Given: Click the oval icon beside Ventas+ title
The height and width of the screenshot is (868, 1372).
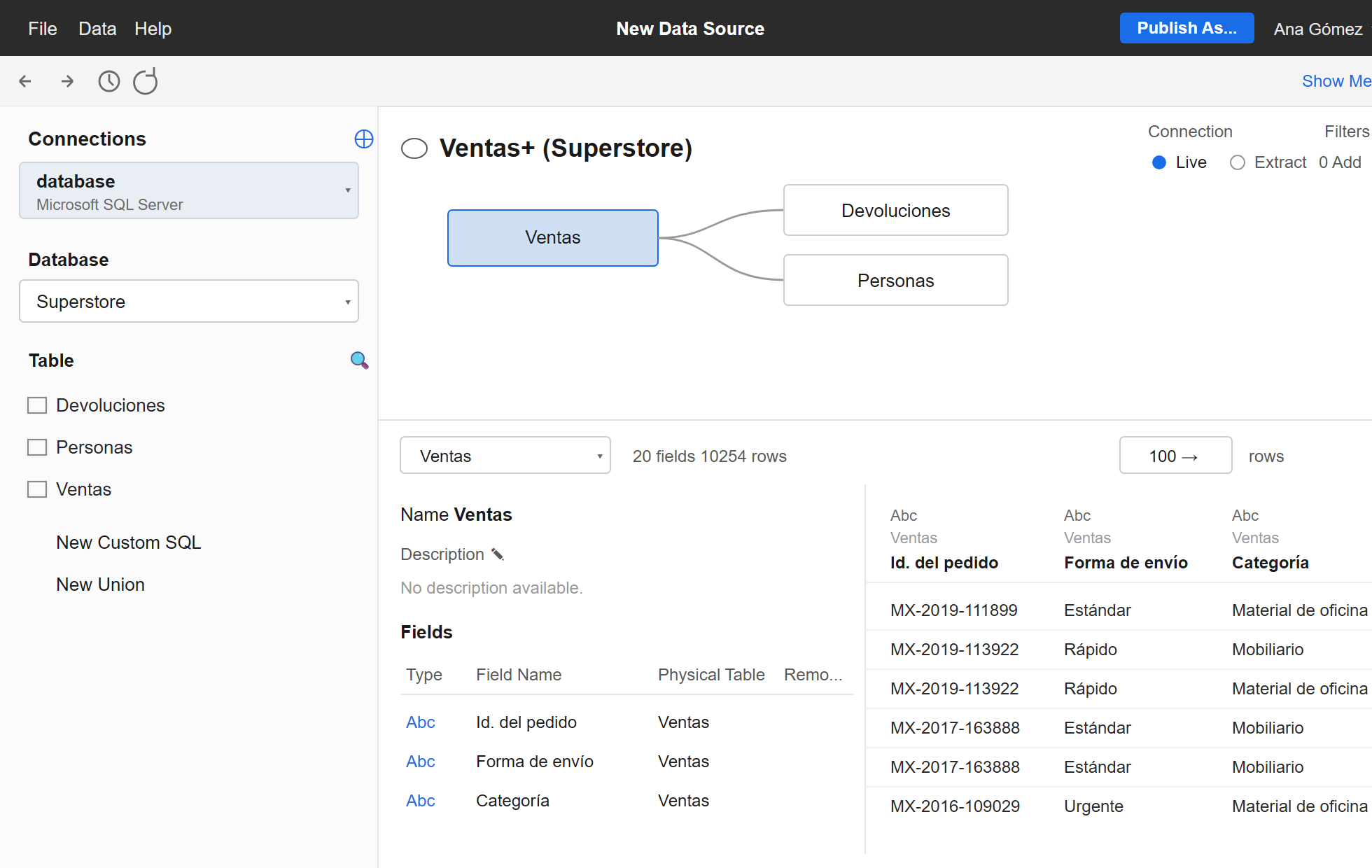Looking at the screenshot, I should 414,148.
